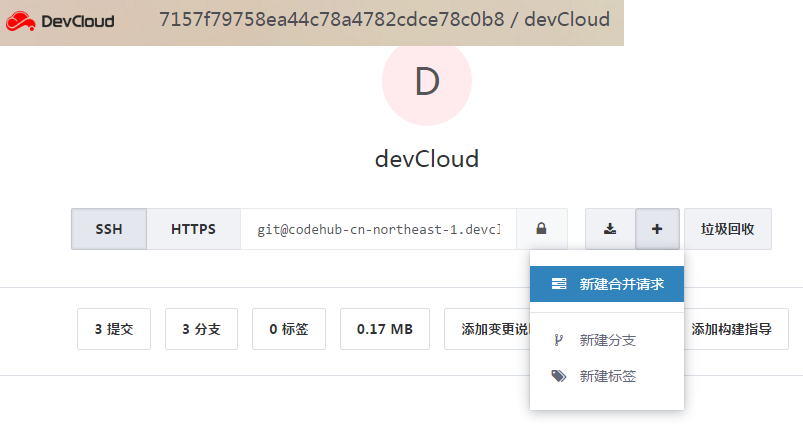Click the lock icon beside repository URL
The height and width of the screenshot is (435, 803).
(x=541, y=229)
